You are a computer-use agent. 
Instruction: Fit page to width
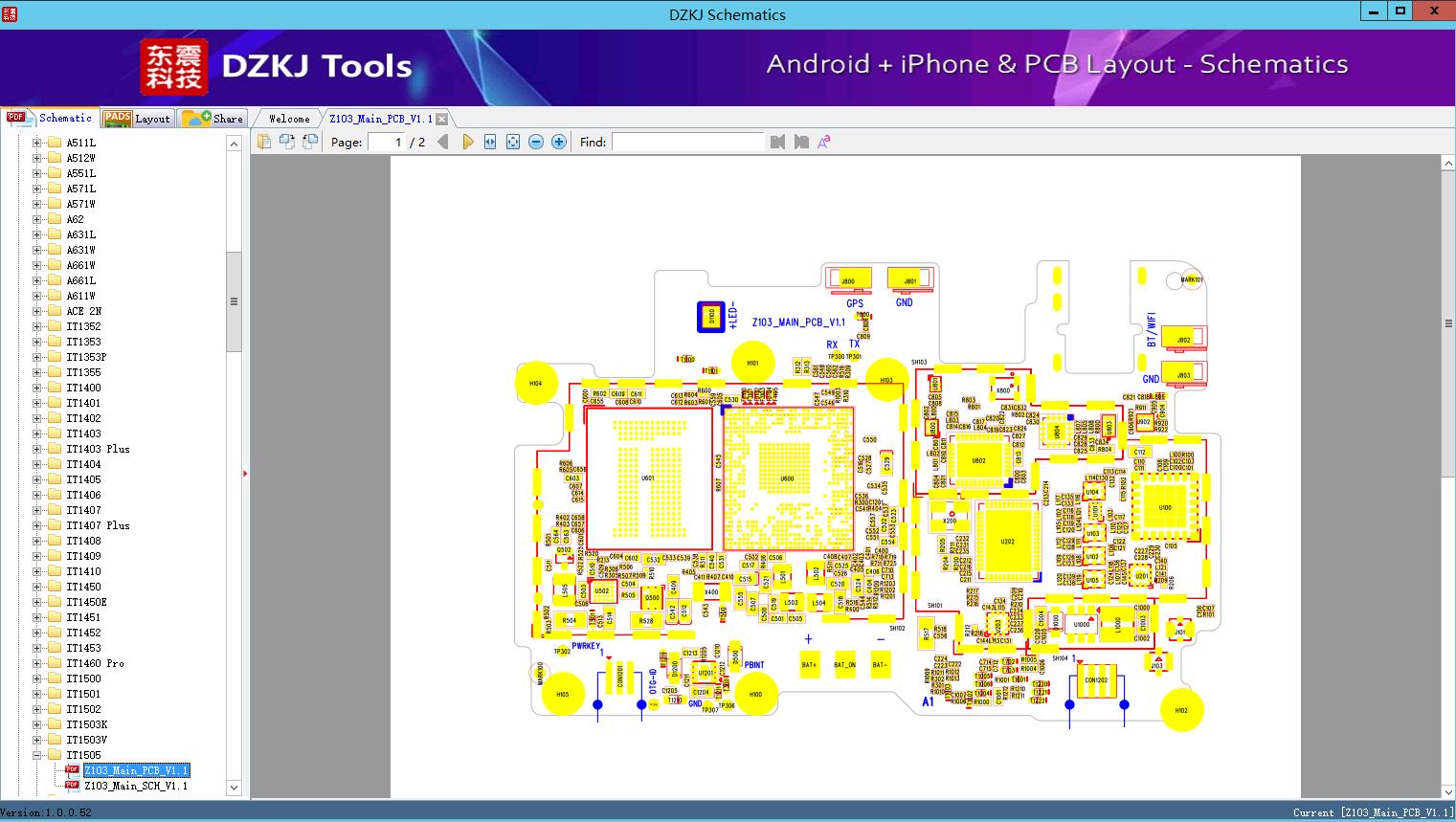pos(490,142)
